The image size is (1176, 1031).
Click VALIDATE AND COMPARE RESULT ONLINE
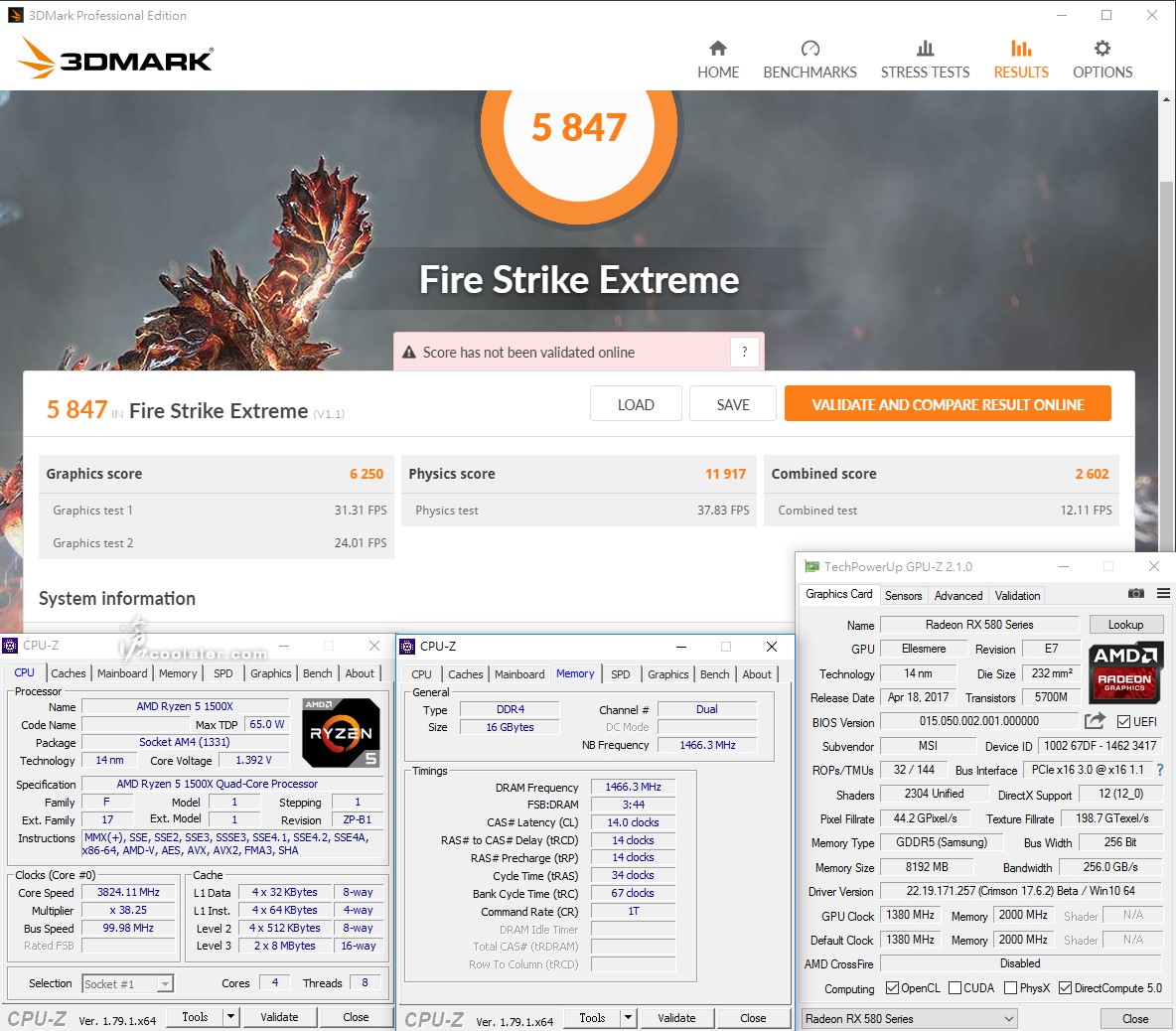[948, 404]
